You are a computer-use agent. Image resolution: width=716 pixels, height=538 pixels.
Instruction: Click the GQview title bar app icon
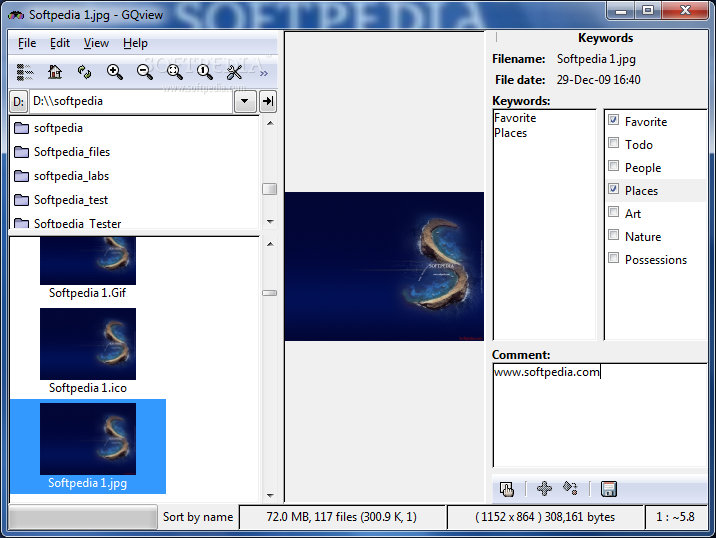coord(16,15)
